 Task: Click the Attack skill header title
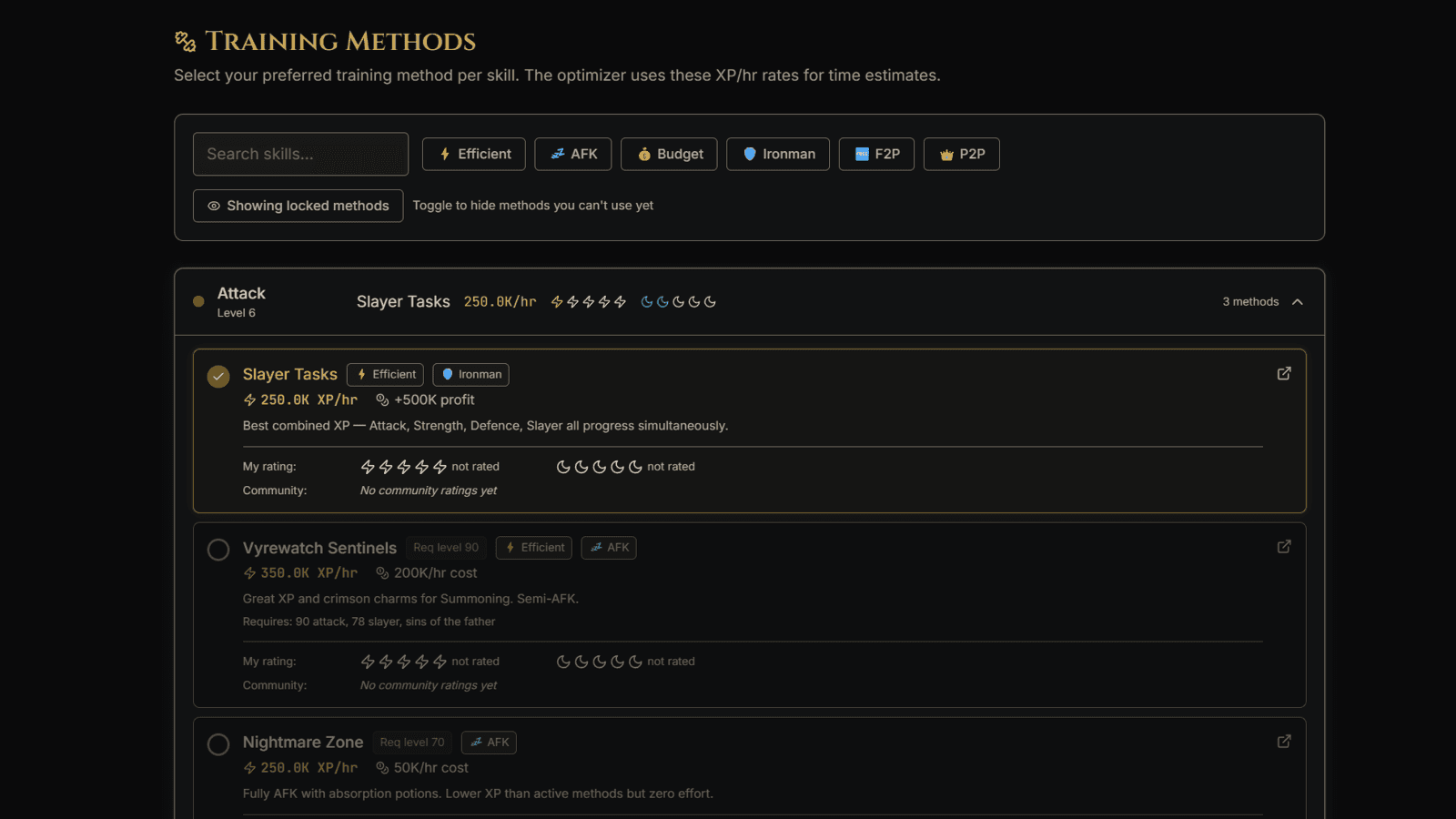241,293
